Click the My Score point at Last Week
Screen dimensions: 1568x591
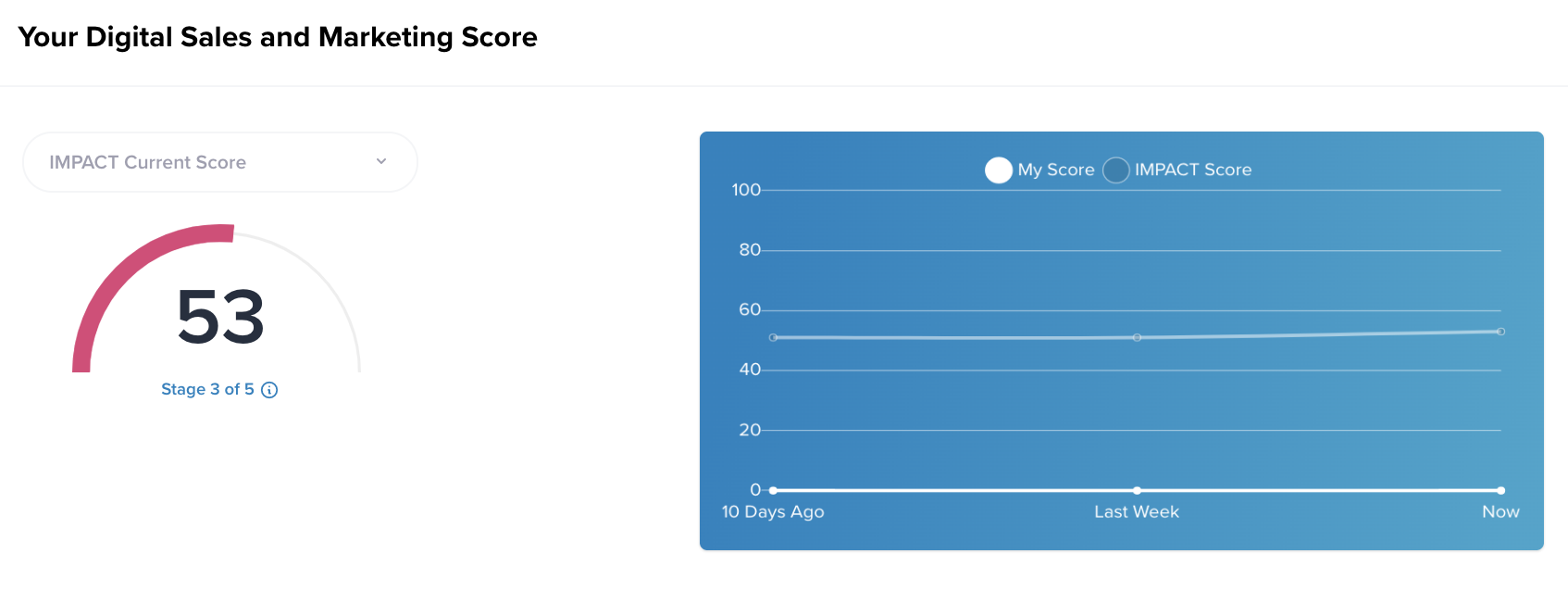[x=1137, y=490]
